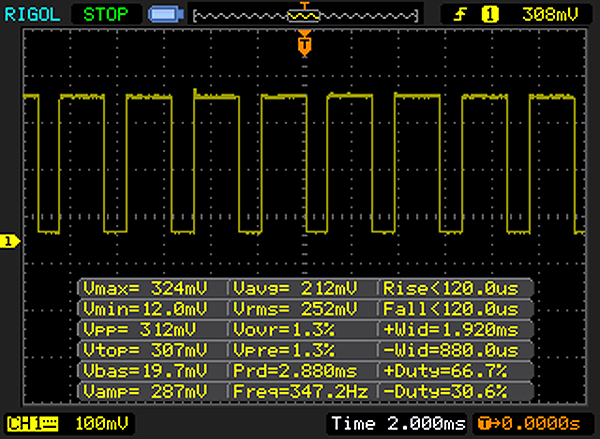Click the rising edge trigger icon
Image resolution: width=600 pixels, height=439 pixels.
[x=460, y=15]
